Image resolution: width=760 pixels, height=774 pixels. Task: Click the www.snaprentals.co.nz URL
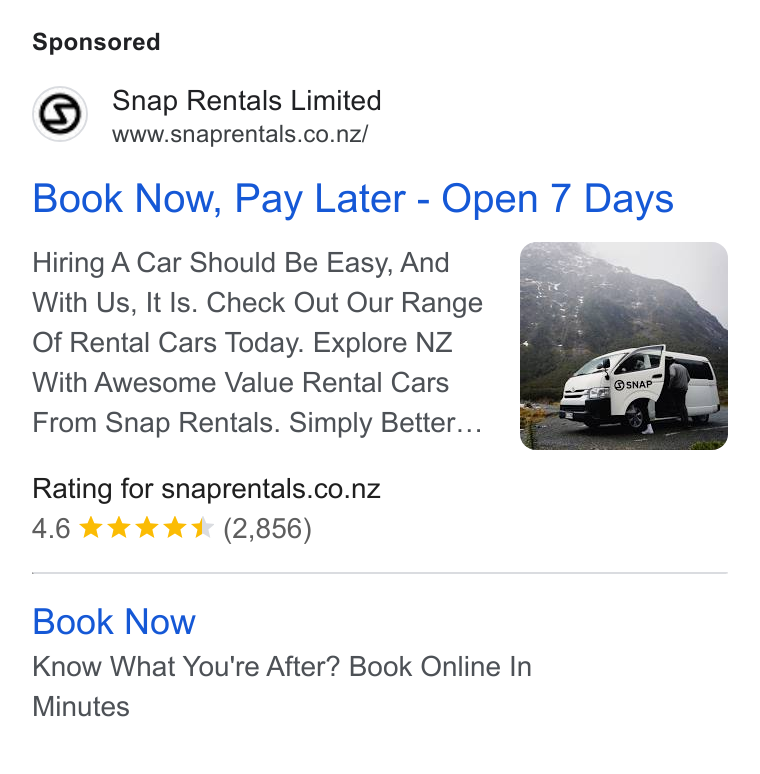(x=240, y=134)
